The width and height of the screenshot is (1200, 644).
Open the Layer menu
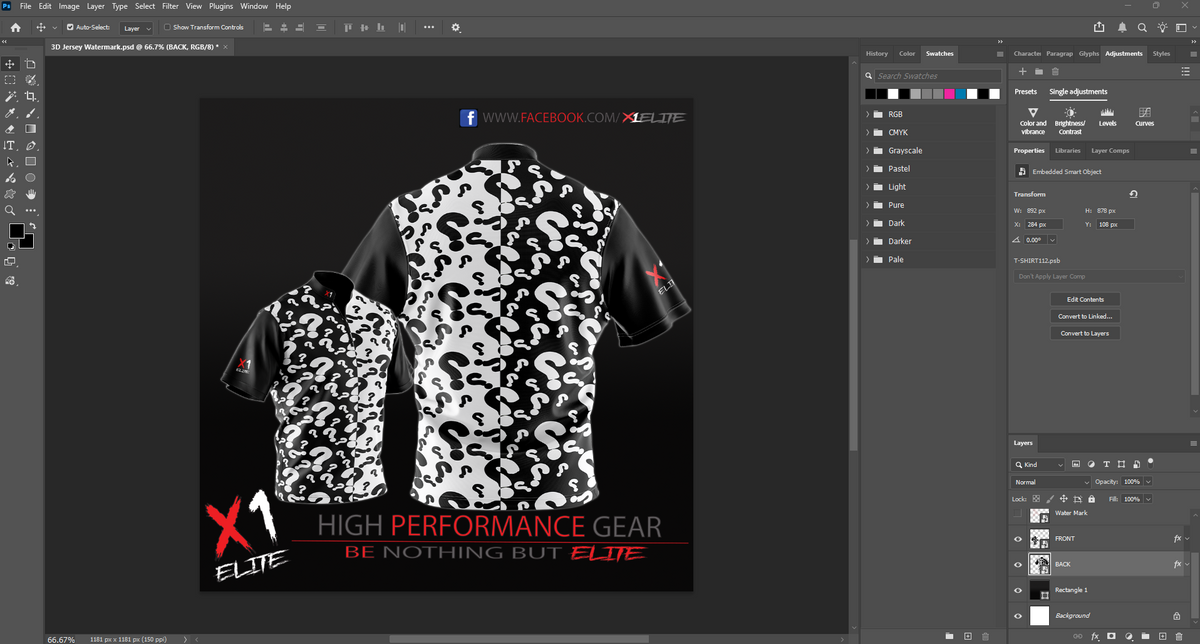pyautogui.click(x=95, y=6)
